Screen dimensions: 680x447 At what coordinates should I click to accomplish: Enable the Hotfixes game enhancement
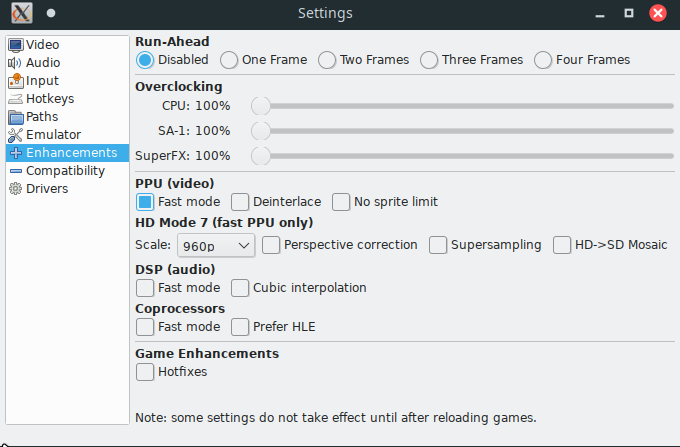coord(145,372)
